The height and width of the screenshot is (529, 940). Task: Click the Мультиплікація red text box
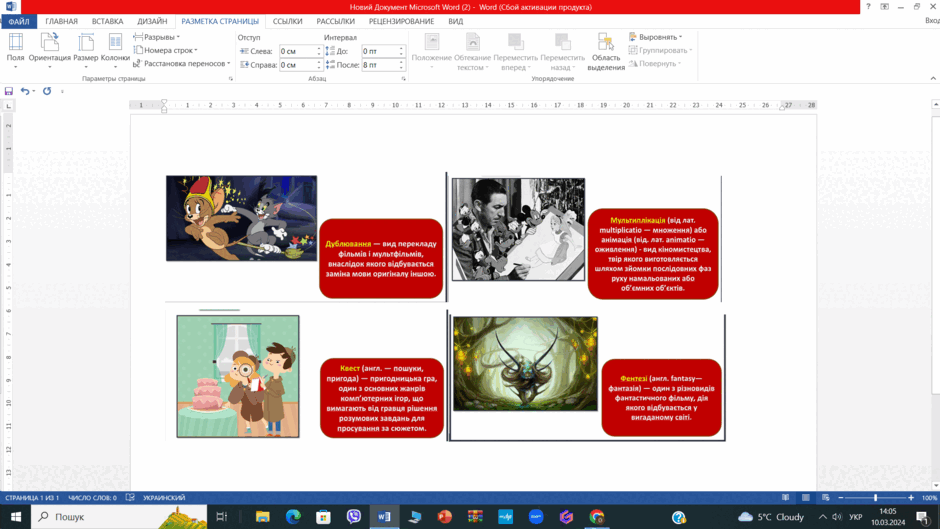point(653,254)
